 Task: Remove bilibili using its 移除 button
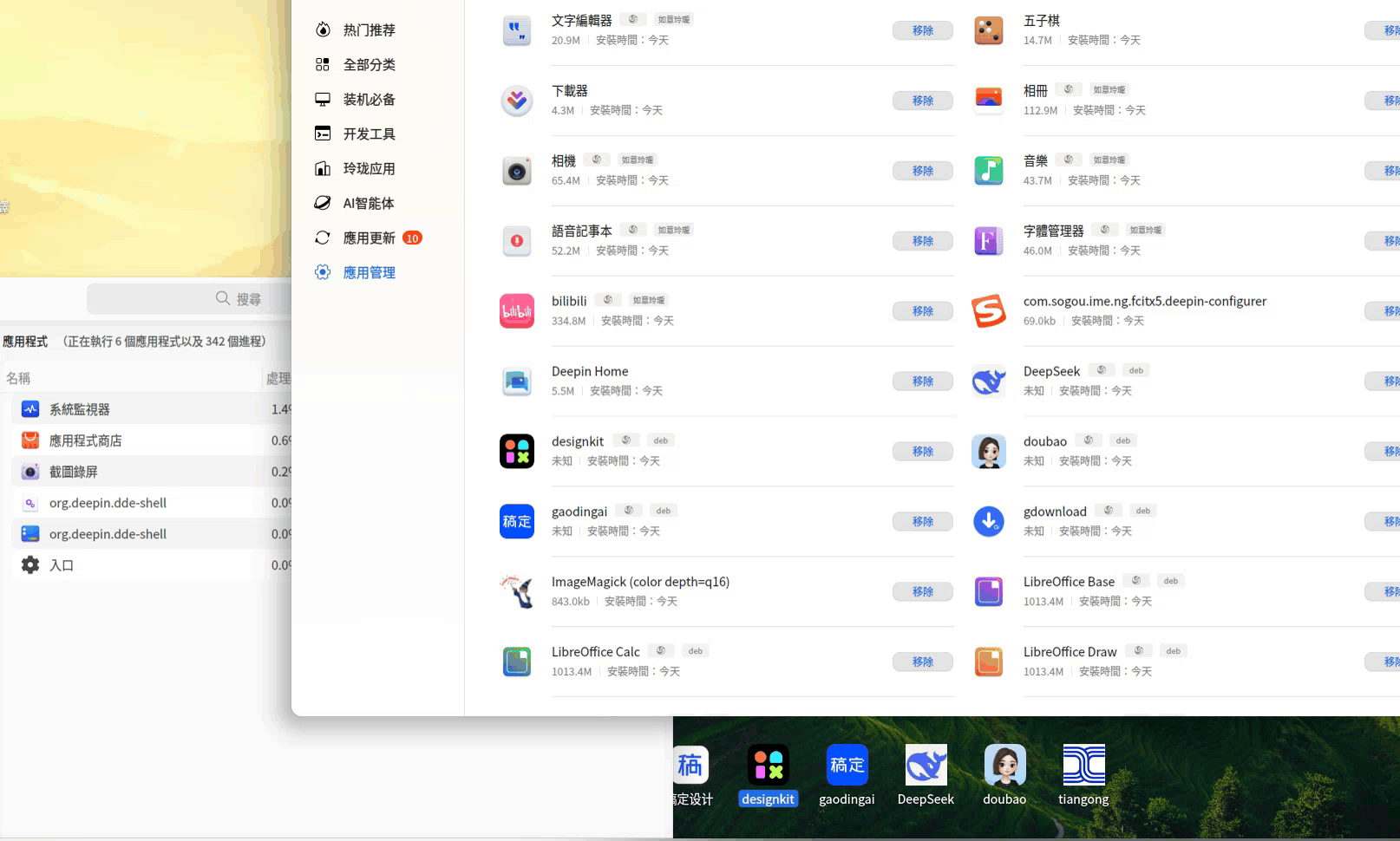click(923, 311)
